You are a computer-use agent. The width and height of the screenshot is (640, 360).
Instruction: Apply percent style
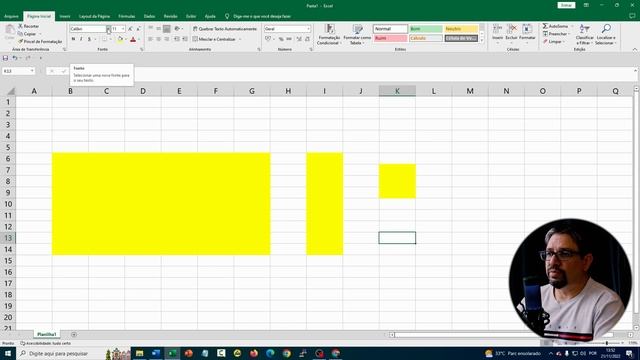pyautogui.click(x=281, y=39)
